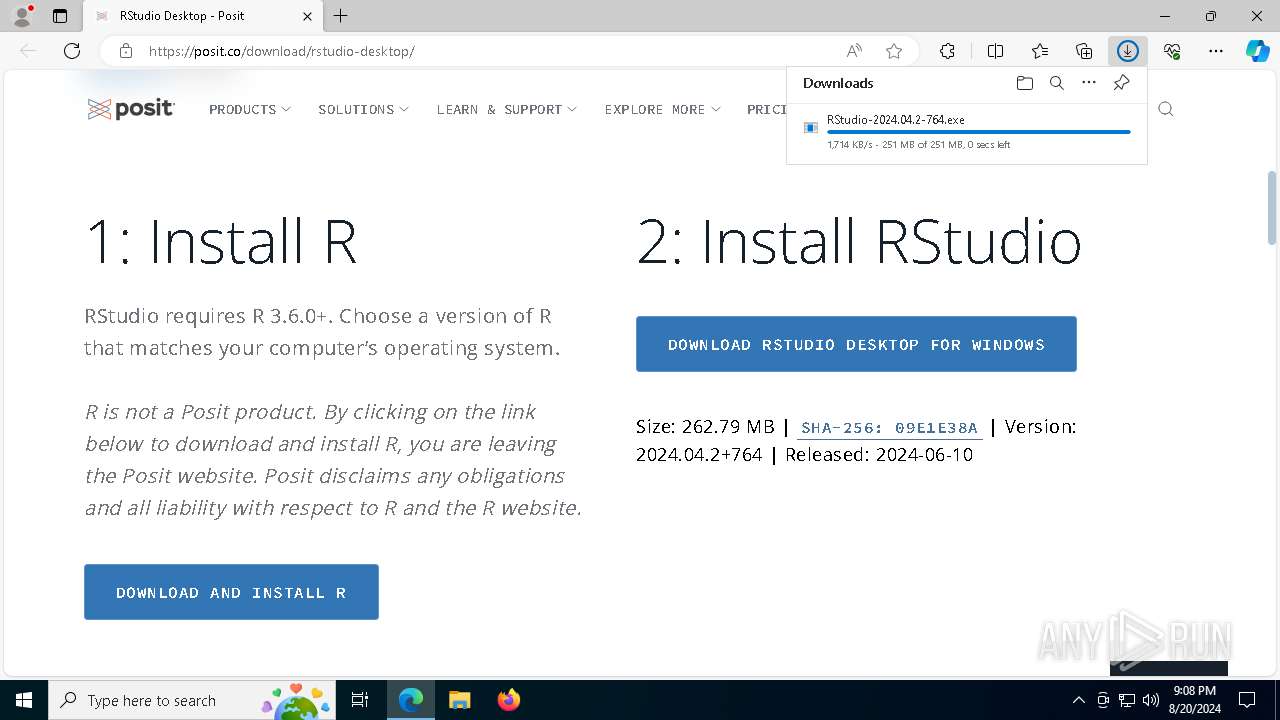Open the Edge profile icon
1280x720 pixels.
[x=21, y=16]
